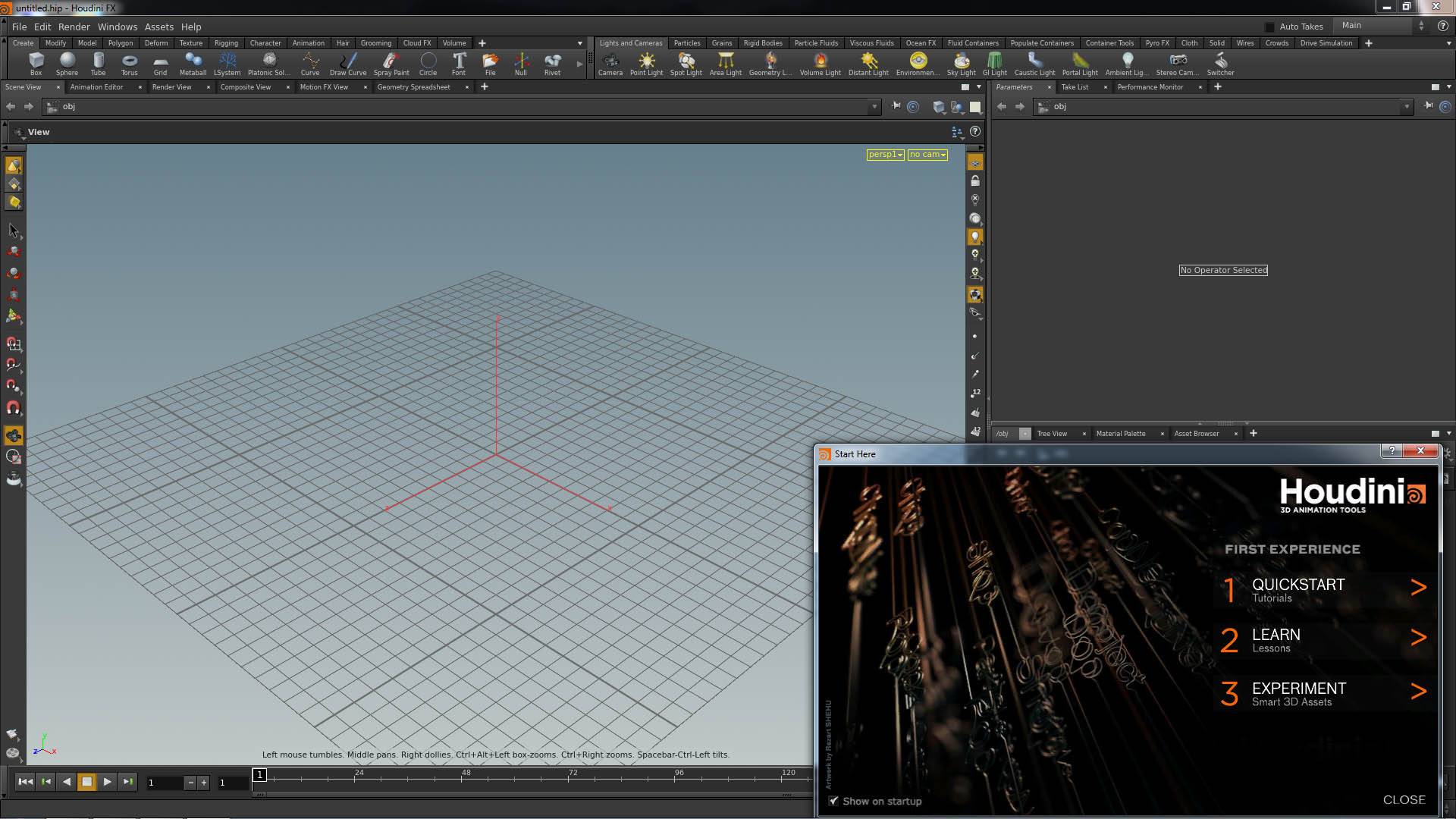Add a Spot Light

tap(686, 64)
